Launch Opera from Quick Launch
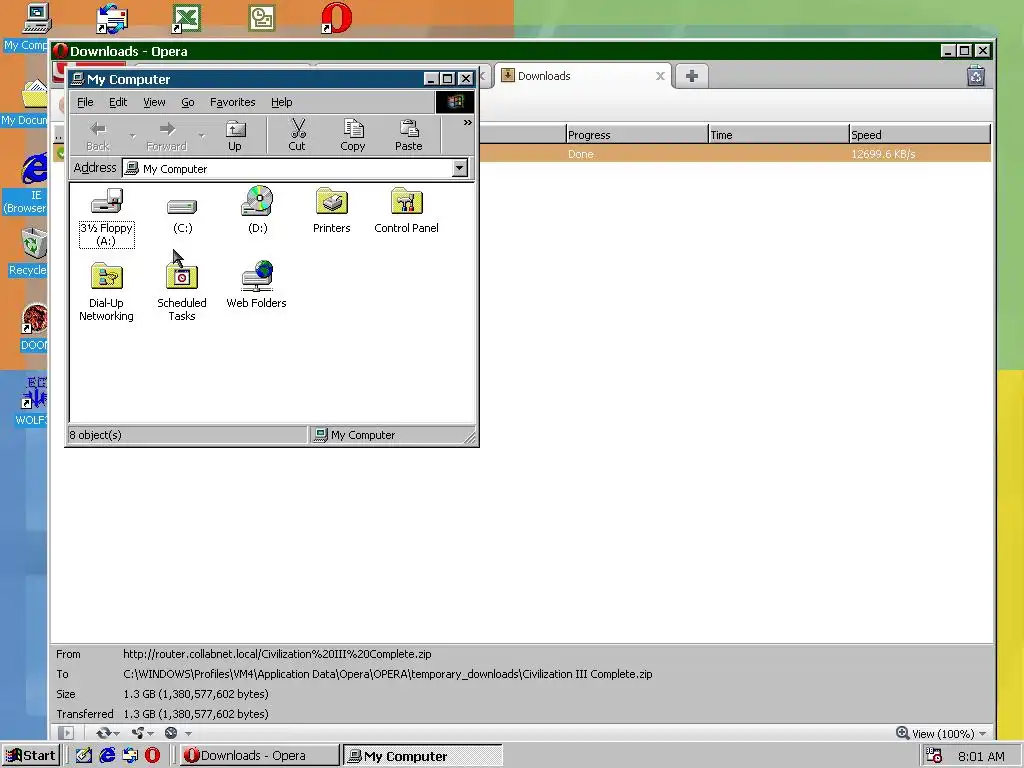This screenshot has height=768, width=1024. click(x=152, y=756)
